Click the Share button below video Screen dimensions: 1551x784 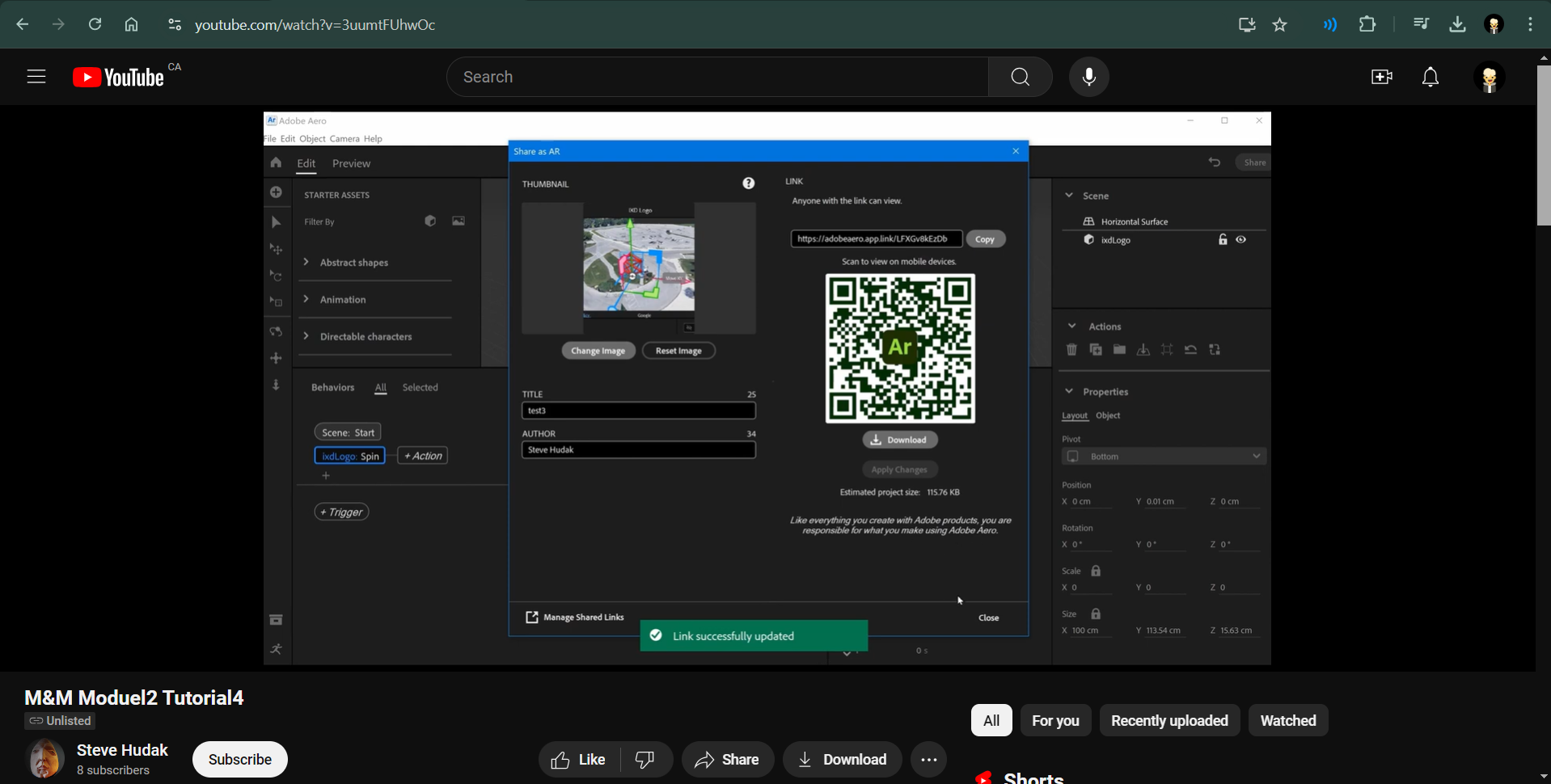coord(727,760)
